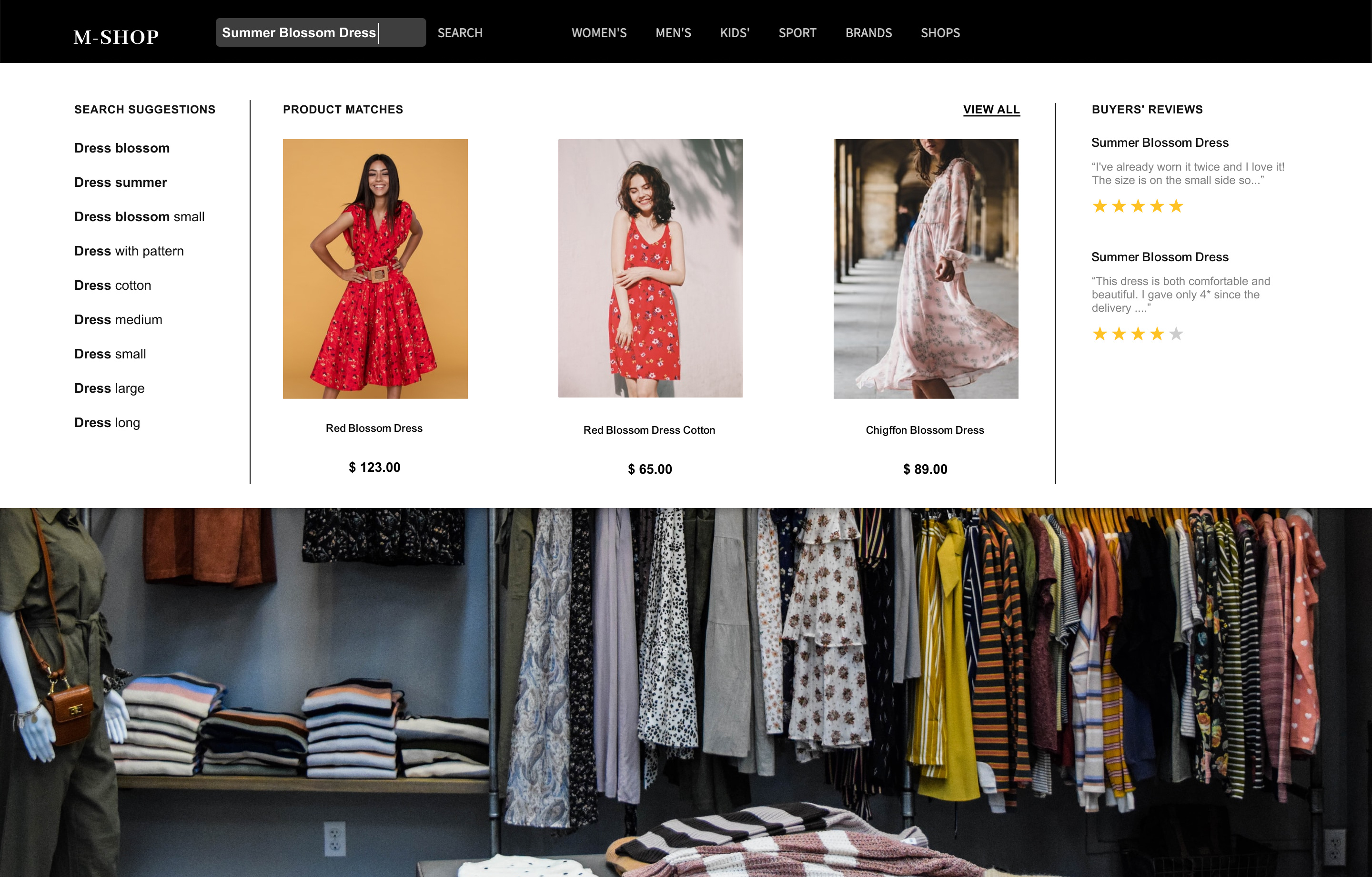
Task: Click the five-star rating of first review
Action: (1137, 206)
